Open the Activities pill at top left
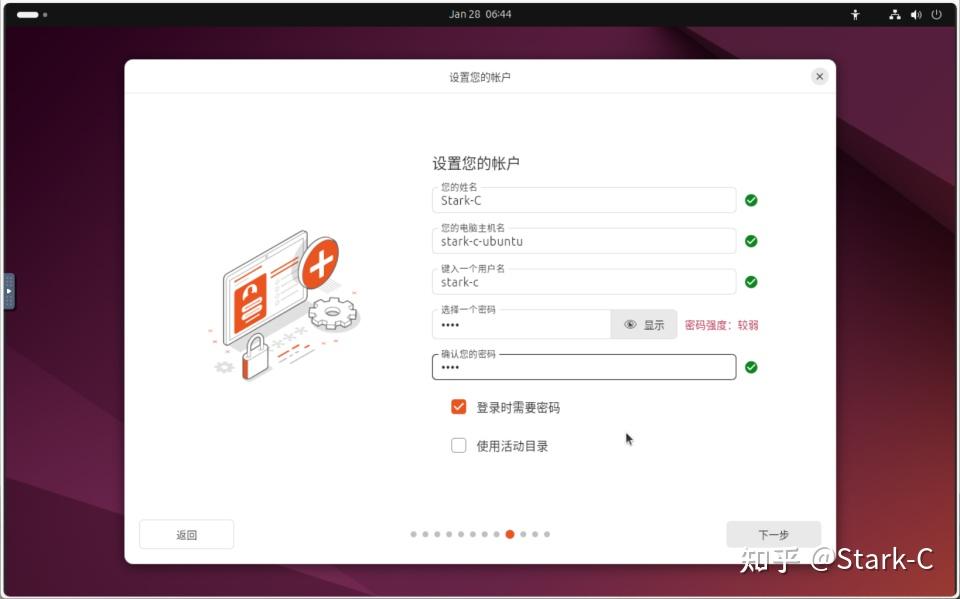The image size is (960, 599). 32,15
